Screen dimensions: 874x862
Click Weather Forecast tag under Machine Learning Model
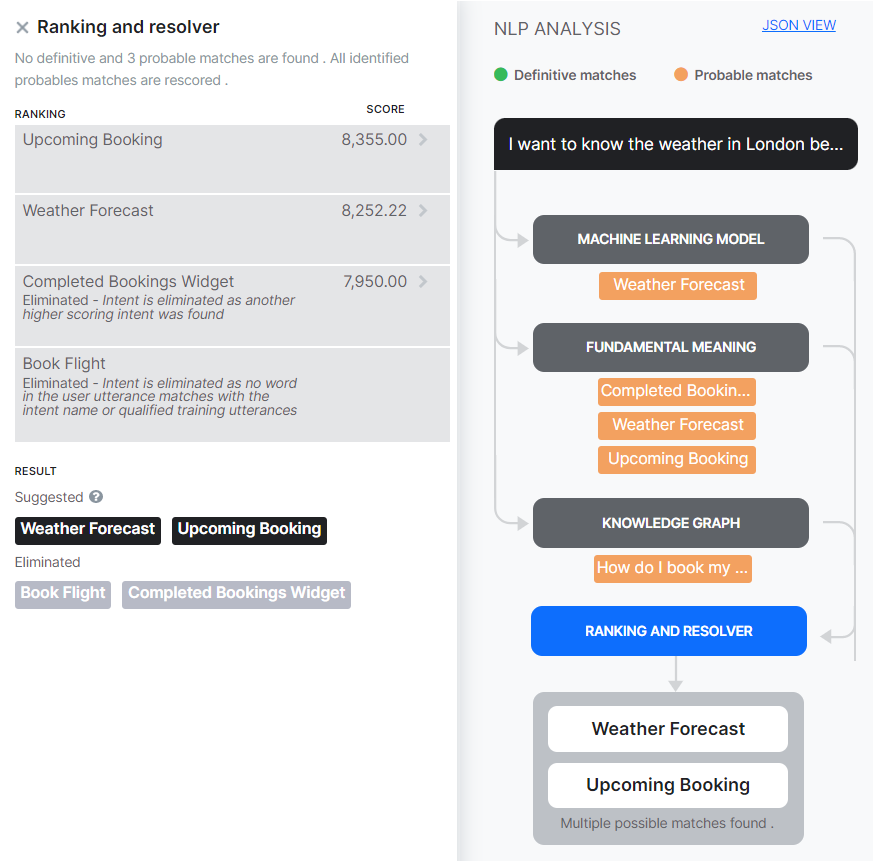[678, 285]
